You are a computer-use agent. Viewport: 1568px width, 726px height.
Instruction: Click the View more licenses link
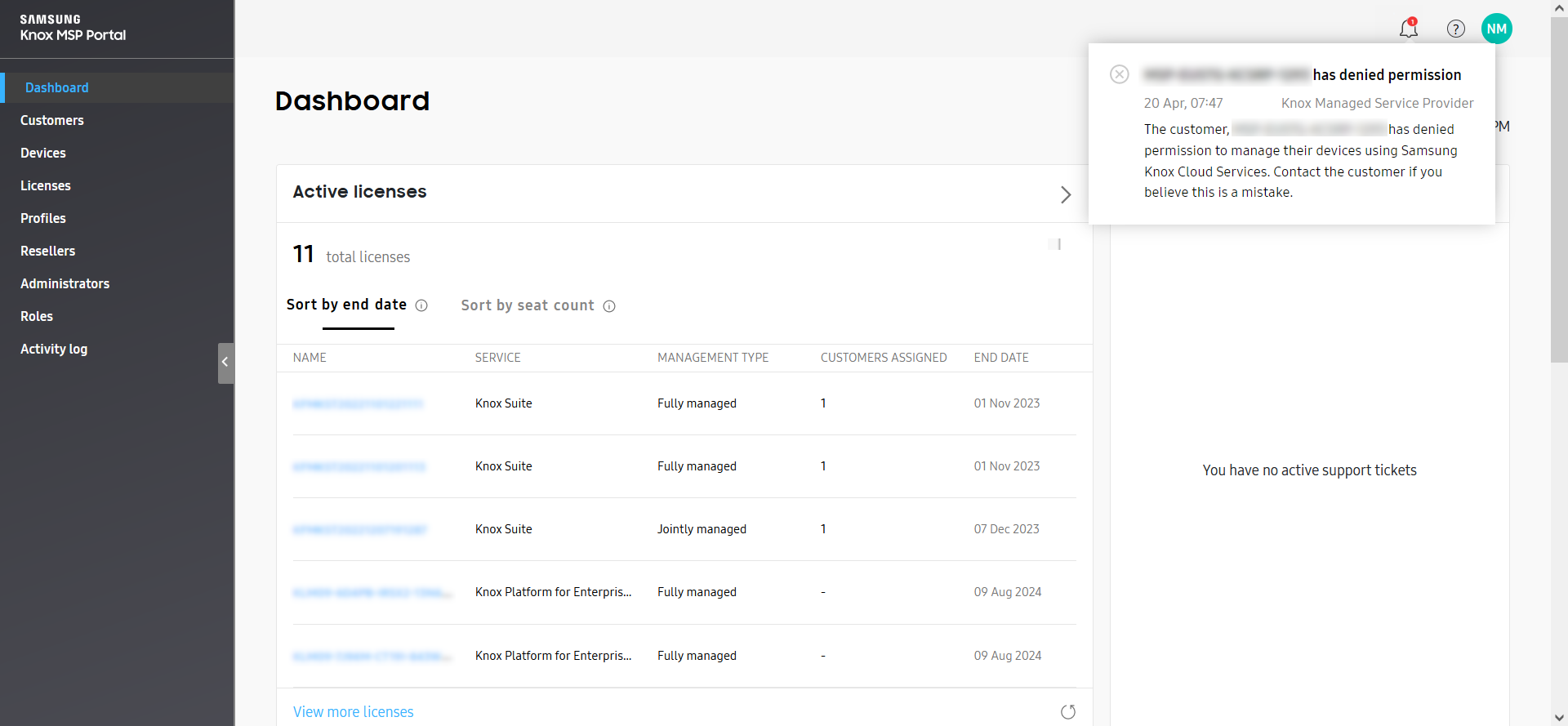pyautogui.click(x=353, y=711)
